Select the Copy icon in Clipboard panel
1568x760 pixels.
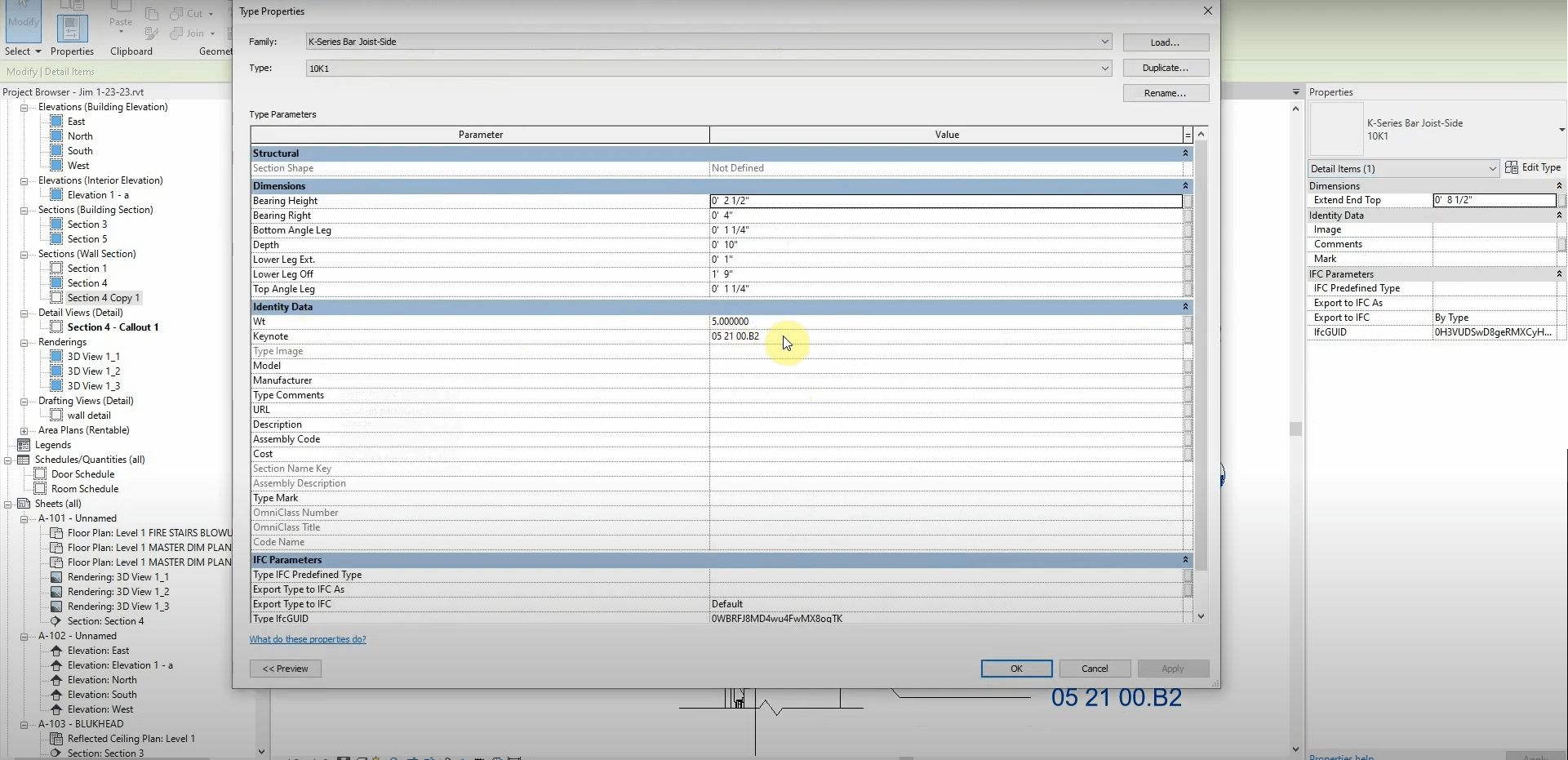[x=151, y=13]
